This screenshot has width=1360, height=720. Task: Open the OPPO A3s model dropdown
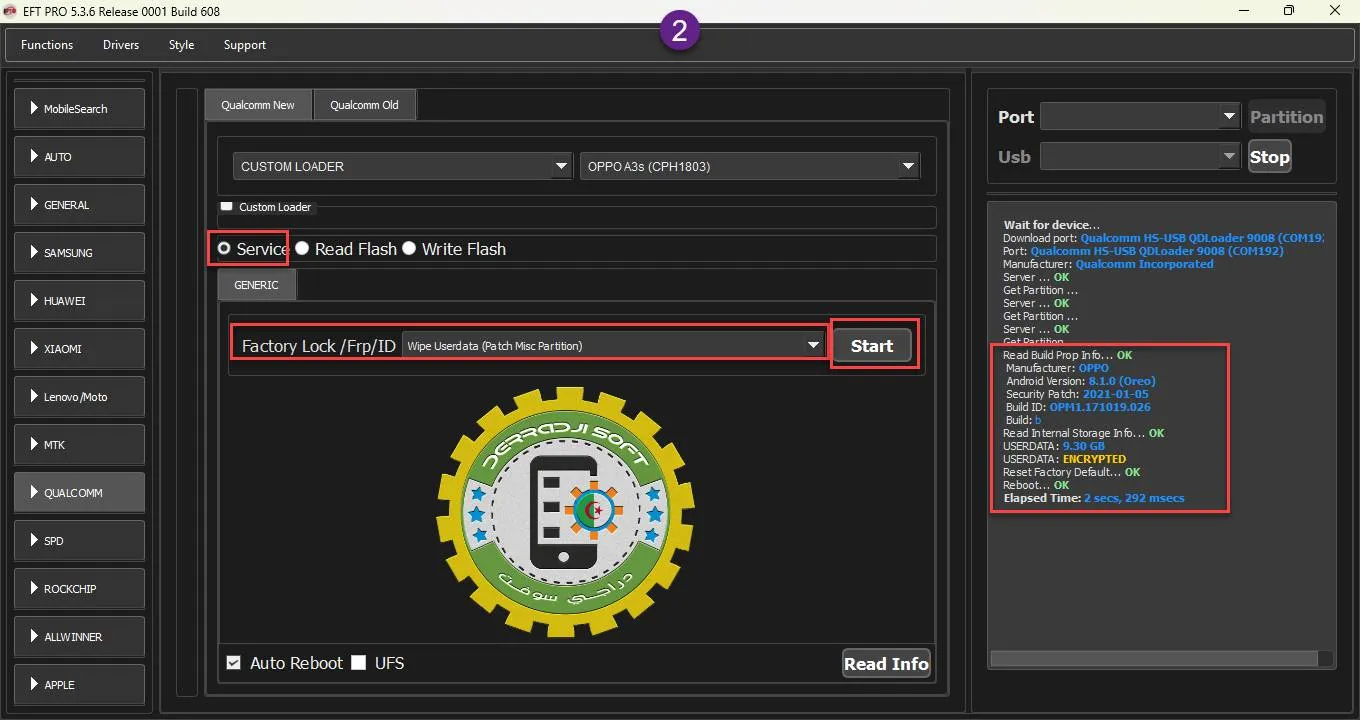[x=908, y=166]
